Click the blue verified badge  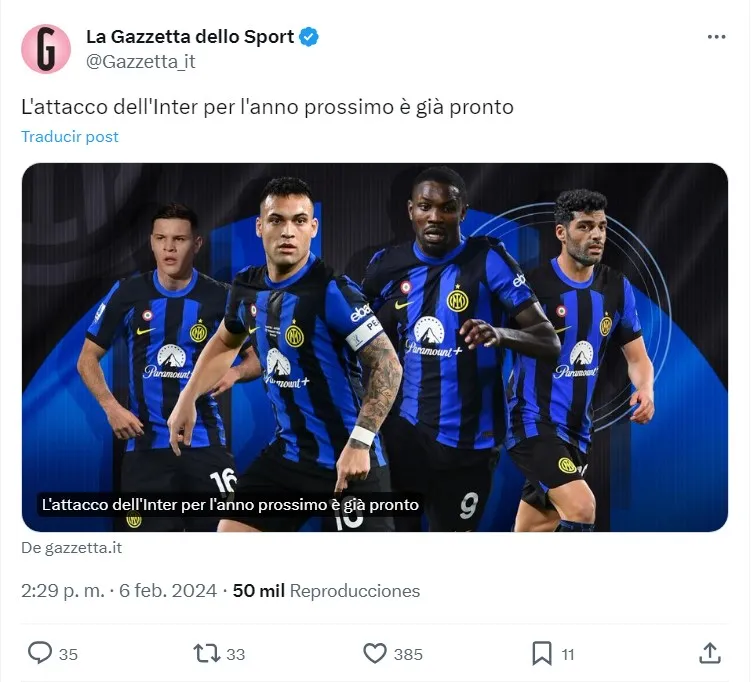309,37
